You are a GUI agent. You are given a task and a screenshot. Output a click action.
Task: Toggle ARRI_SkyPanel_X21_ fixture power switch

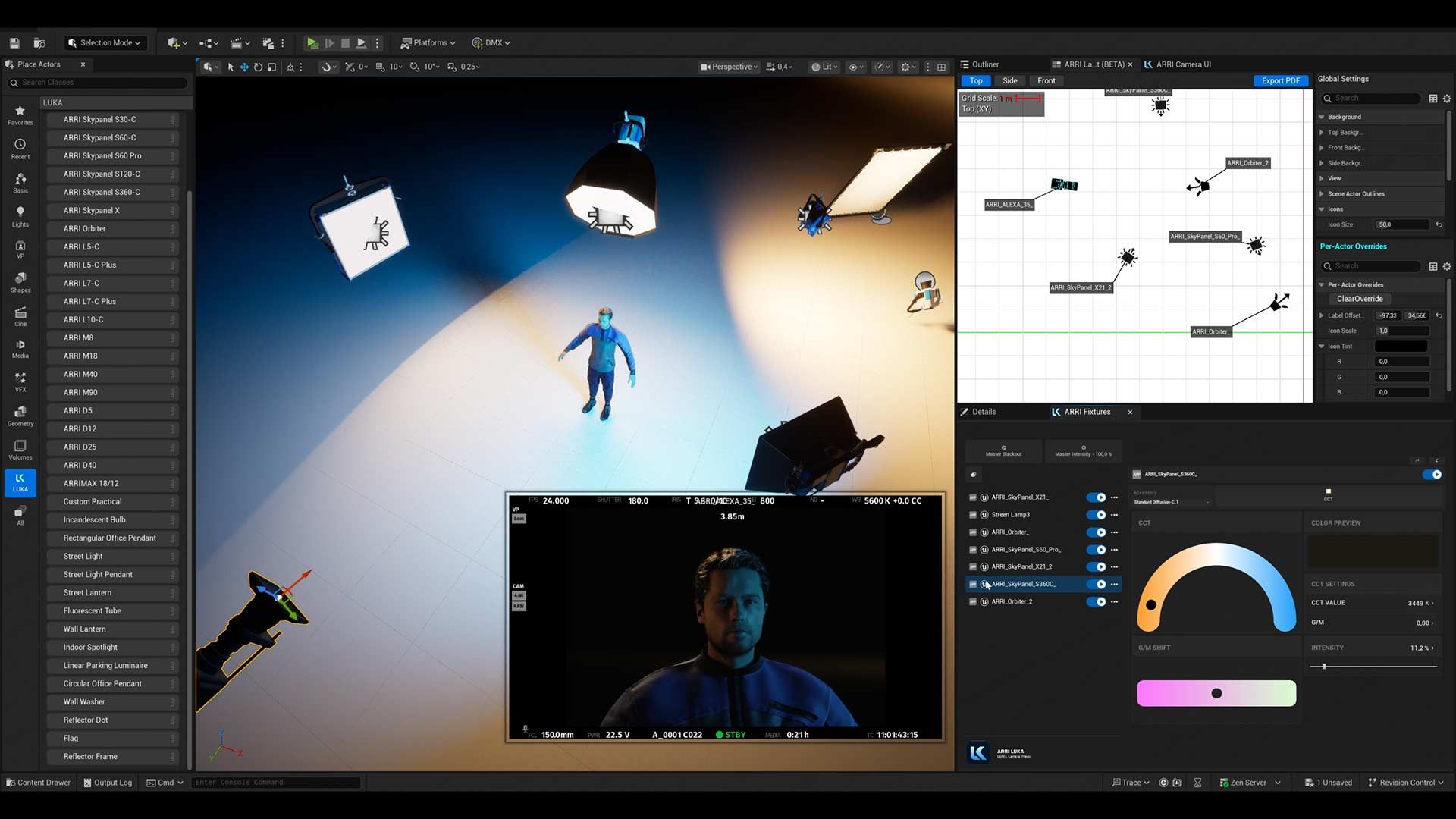(1096, 497)
